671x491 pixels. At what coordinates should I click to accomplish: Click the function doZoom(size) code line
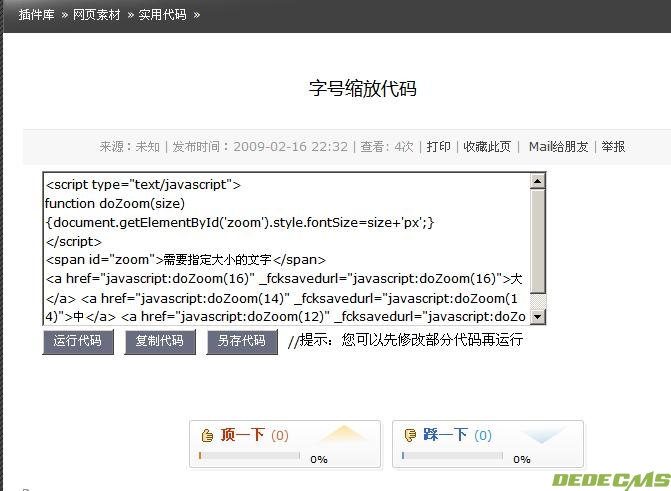115,203
